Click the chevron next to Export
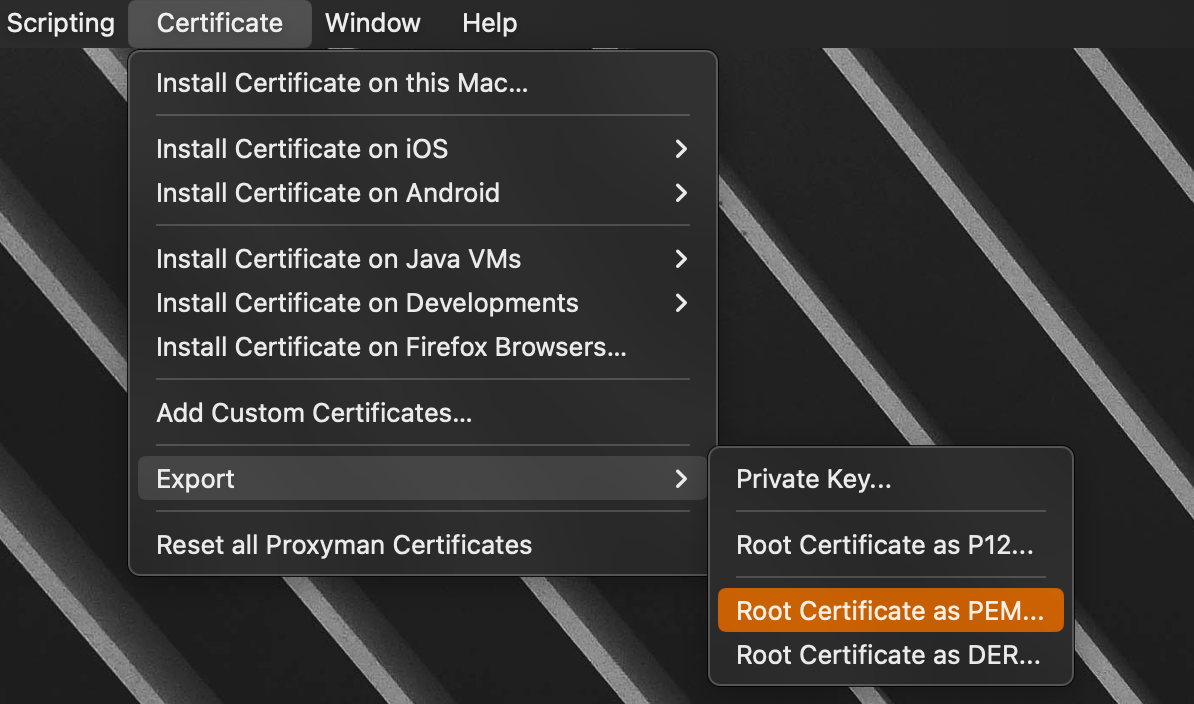The width and height of the screenshot is (1194, 704). [682, 478]
